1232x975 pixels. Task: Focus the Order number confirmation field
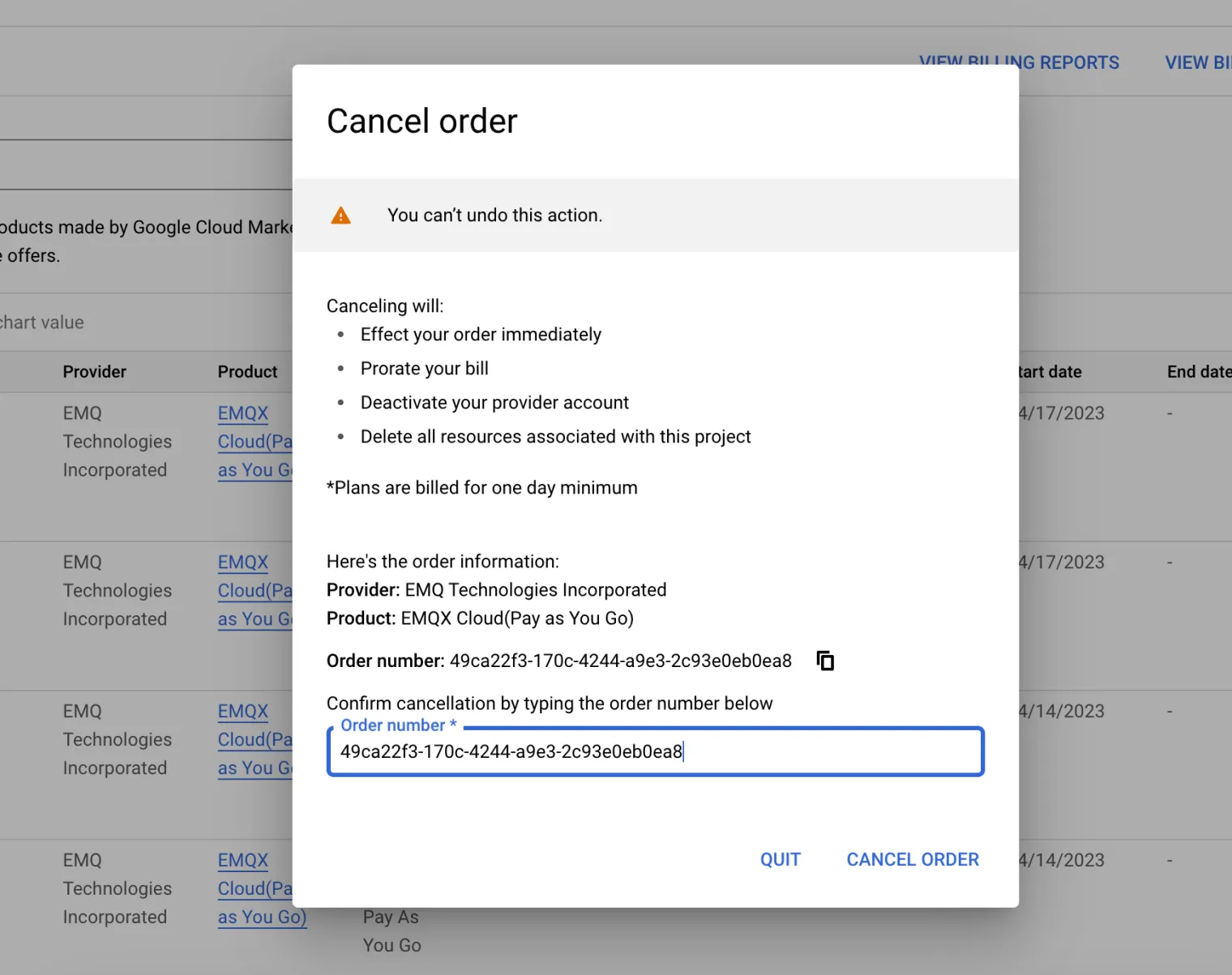tap(655, 752)
